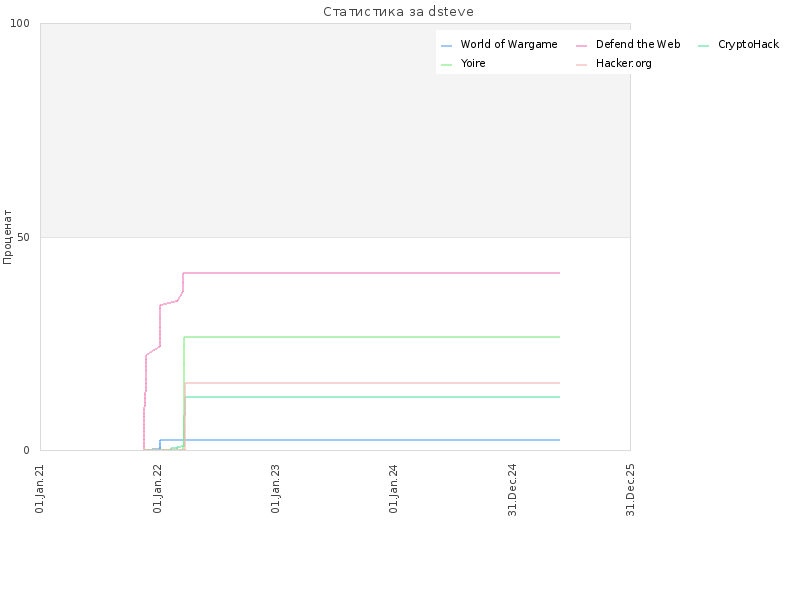
Task: Click the pink Defend the Web legend swatch
Action: [x=581, y=46]
